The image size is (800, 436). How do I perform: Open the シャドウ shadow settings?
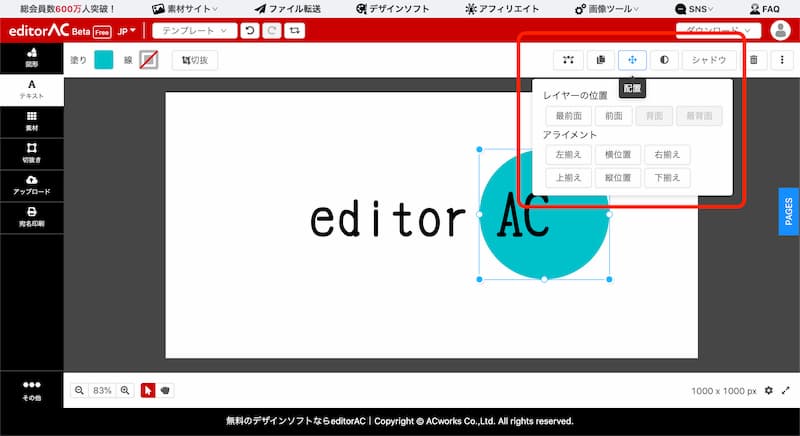709,60
